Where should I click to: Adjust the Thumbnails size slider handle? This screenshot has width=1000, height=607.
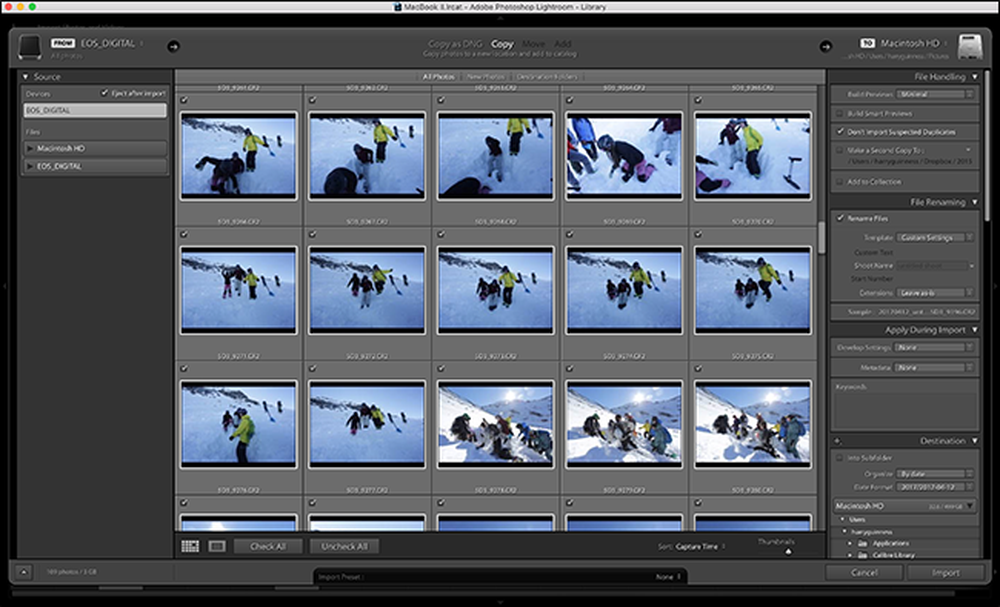point(788,552)
